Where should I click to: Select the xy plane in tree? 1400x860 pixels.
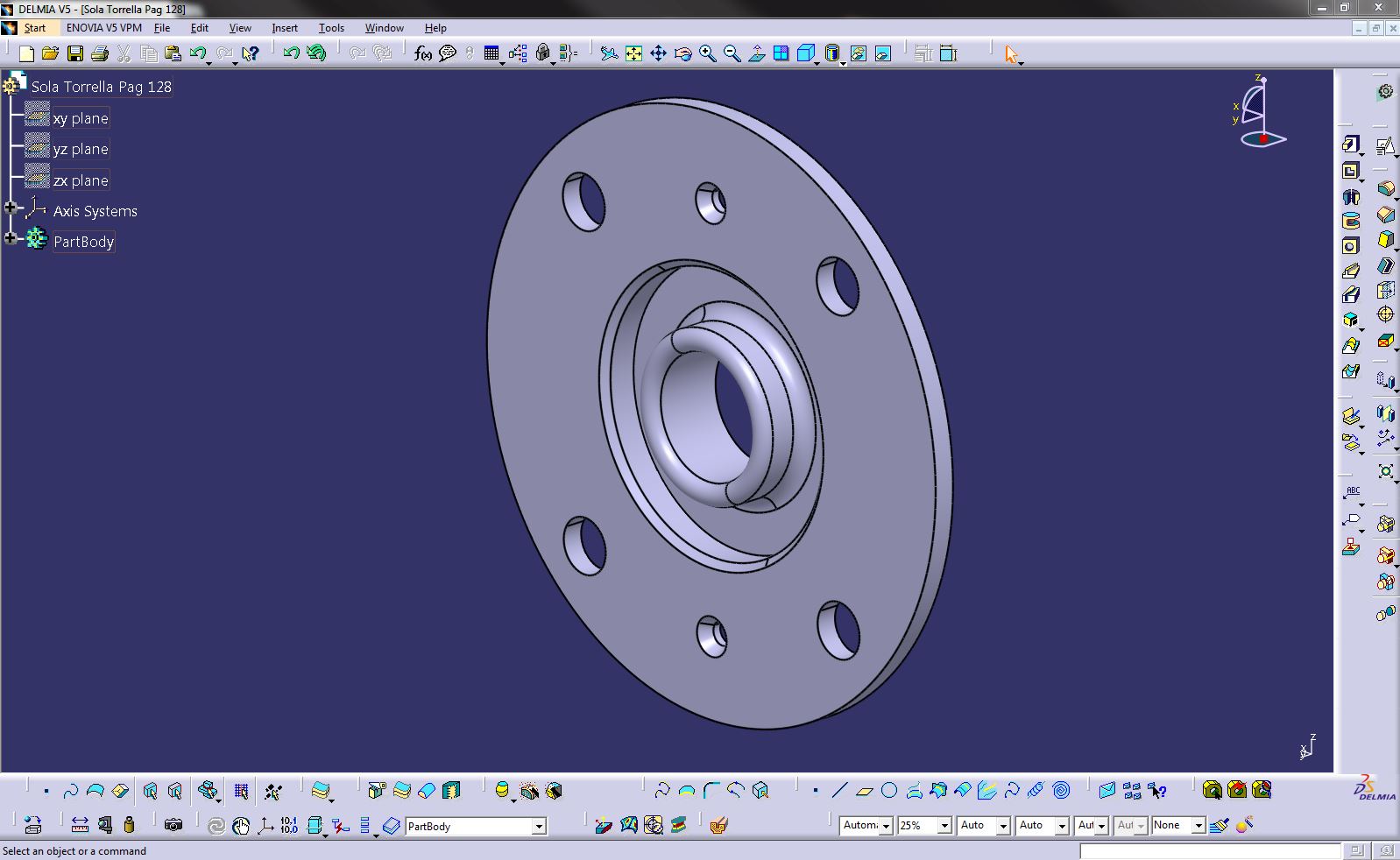pos(81,118)
